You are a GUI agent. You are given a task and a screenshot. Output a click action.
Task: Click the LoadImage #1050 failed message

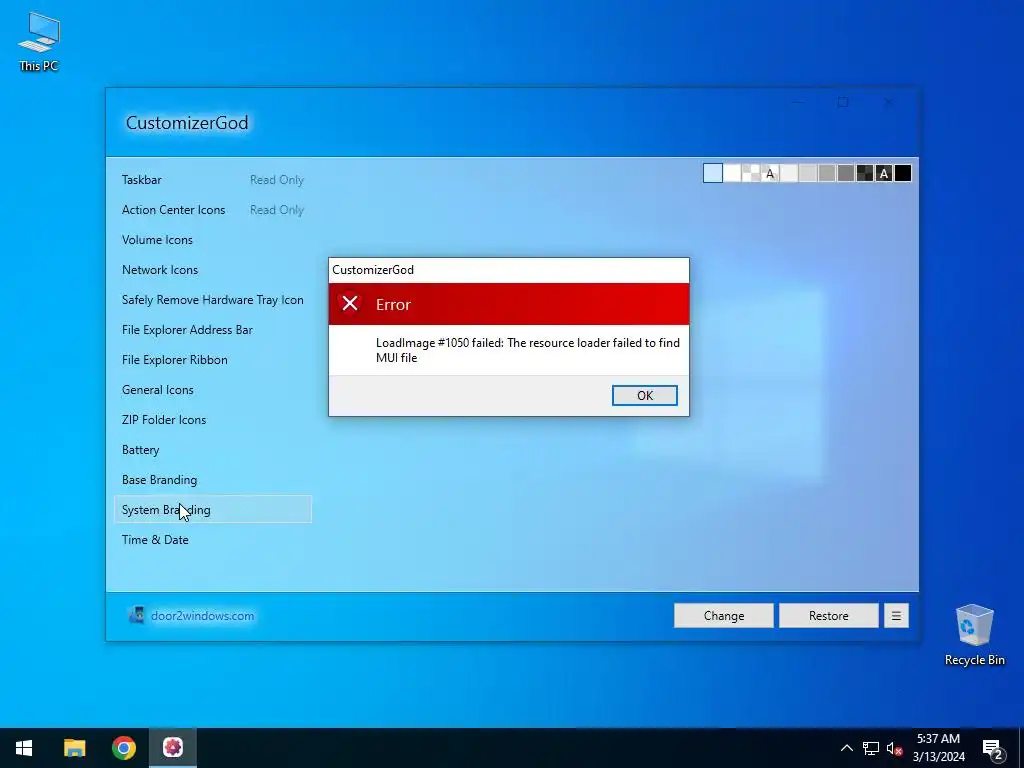528,350
